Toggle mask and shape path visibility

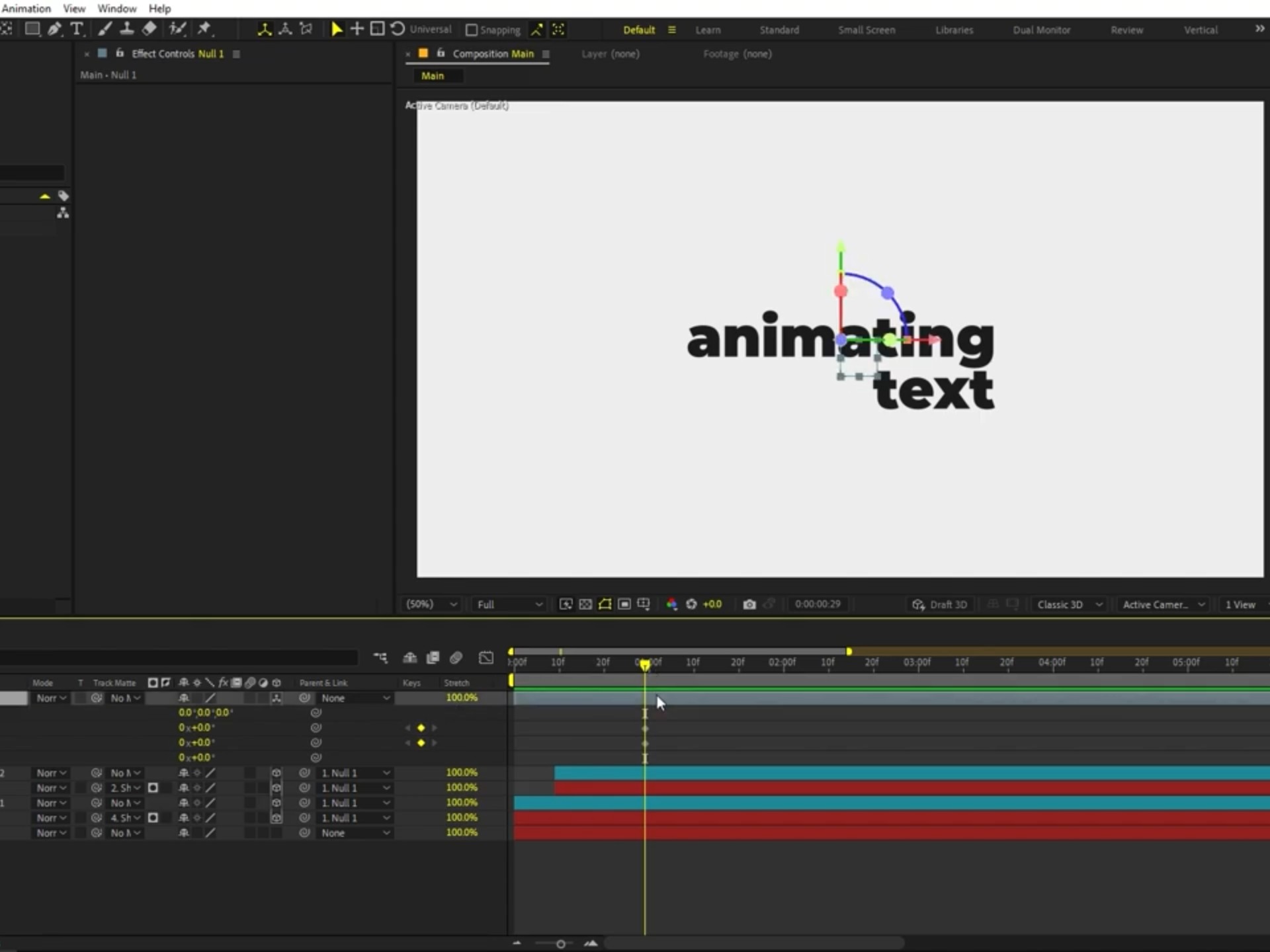coord(605,604)
